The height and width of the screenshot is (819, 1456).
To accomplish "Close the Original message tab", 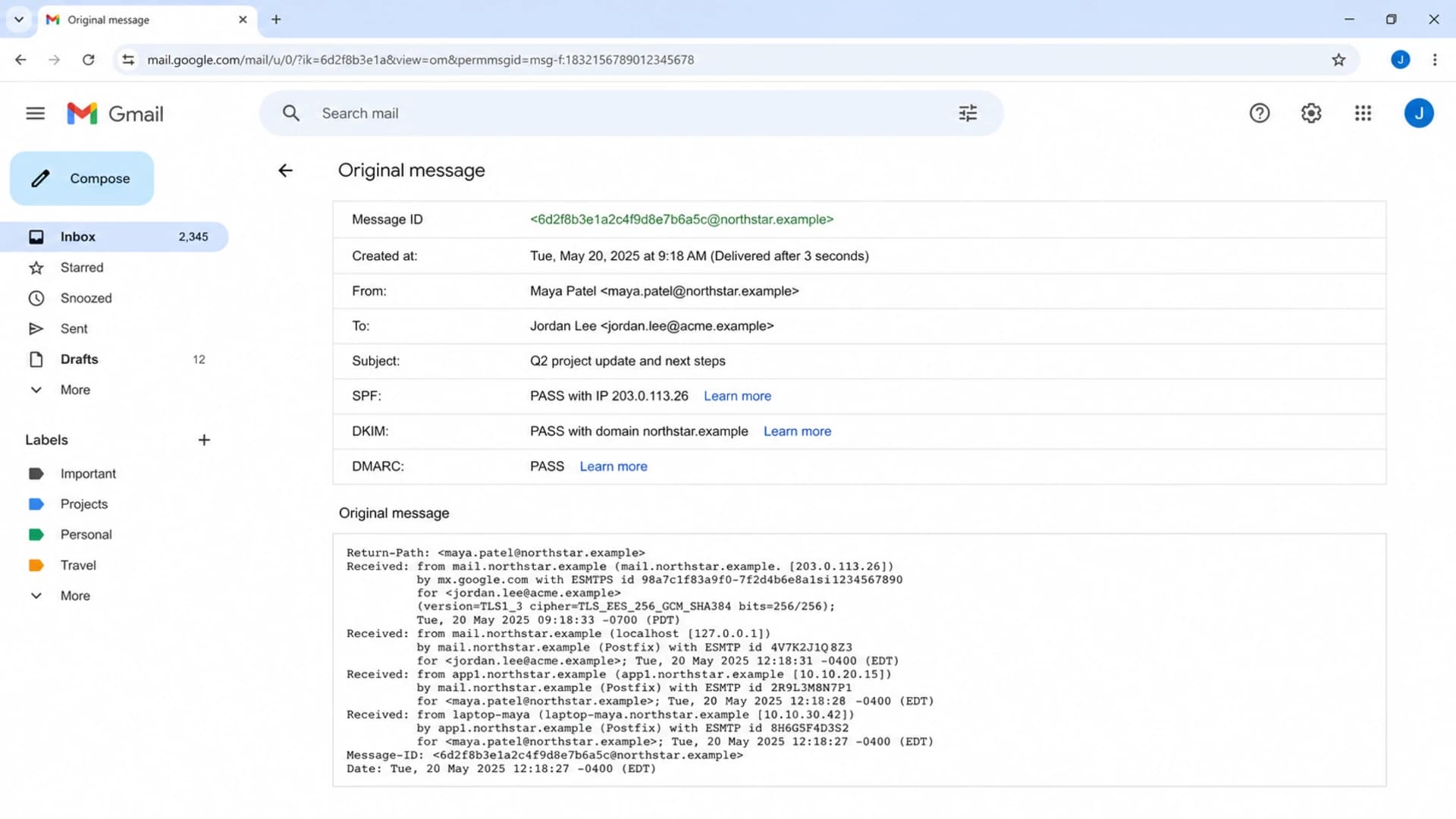I will coord(243,20).
